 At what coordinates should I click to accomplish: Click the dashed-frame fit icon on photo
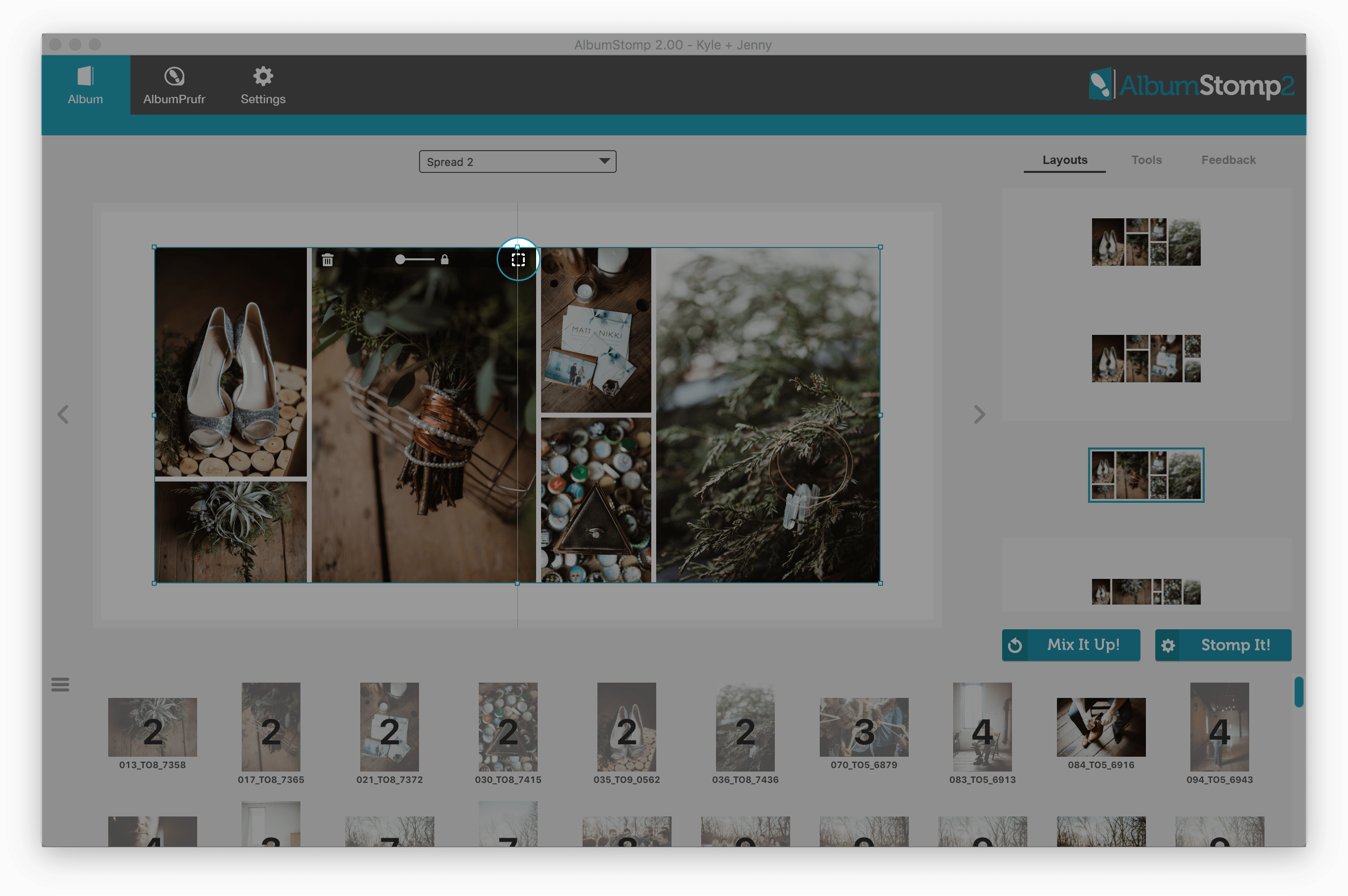point(518,260)
